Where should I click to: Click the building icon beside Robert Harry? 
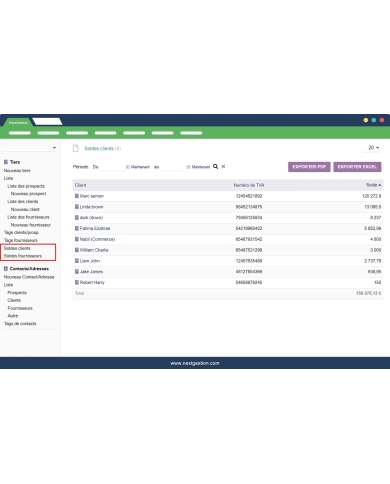coord(77,282)
